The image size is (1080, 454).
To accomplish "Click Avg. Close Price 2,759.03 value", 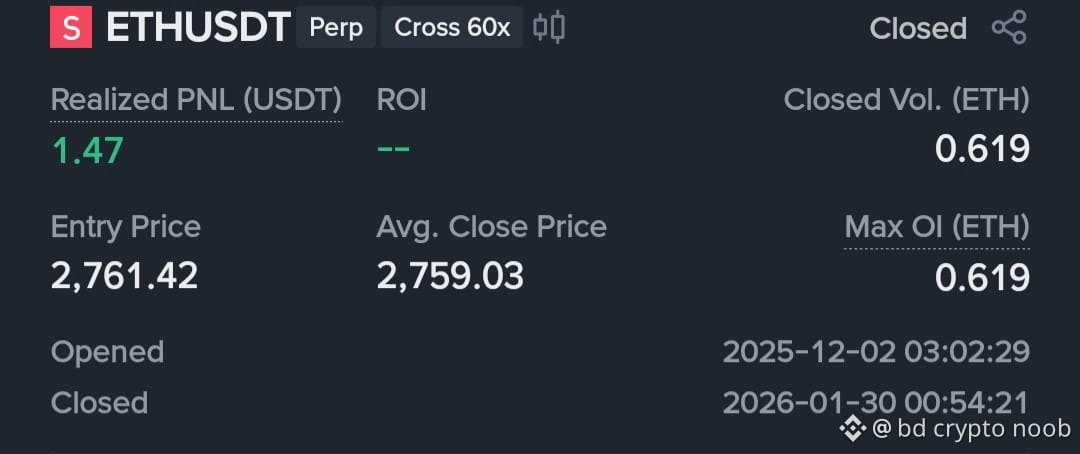I will coord(450,276).
